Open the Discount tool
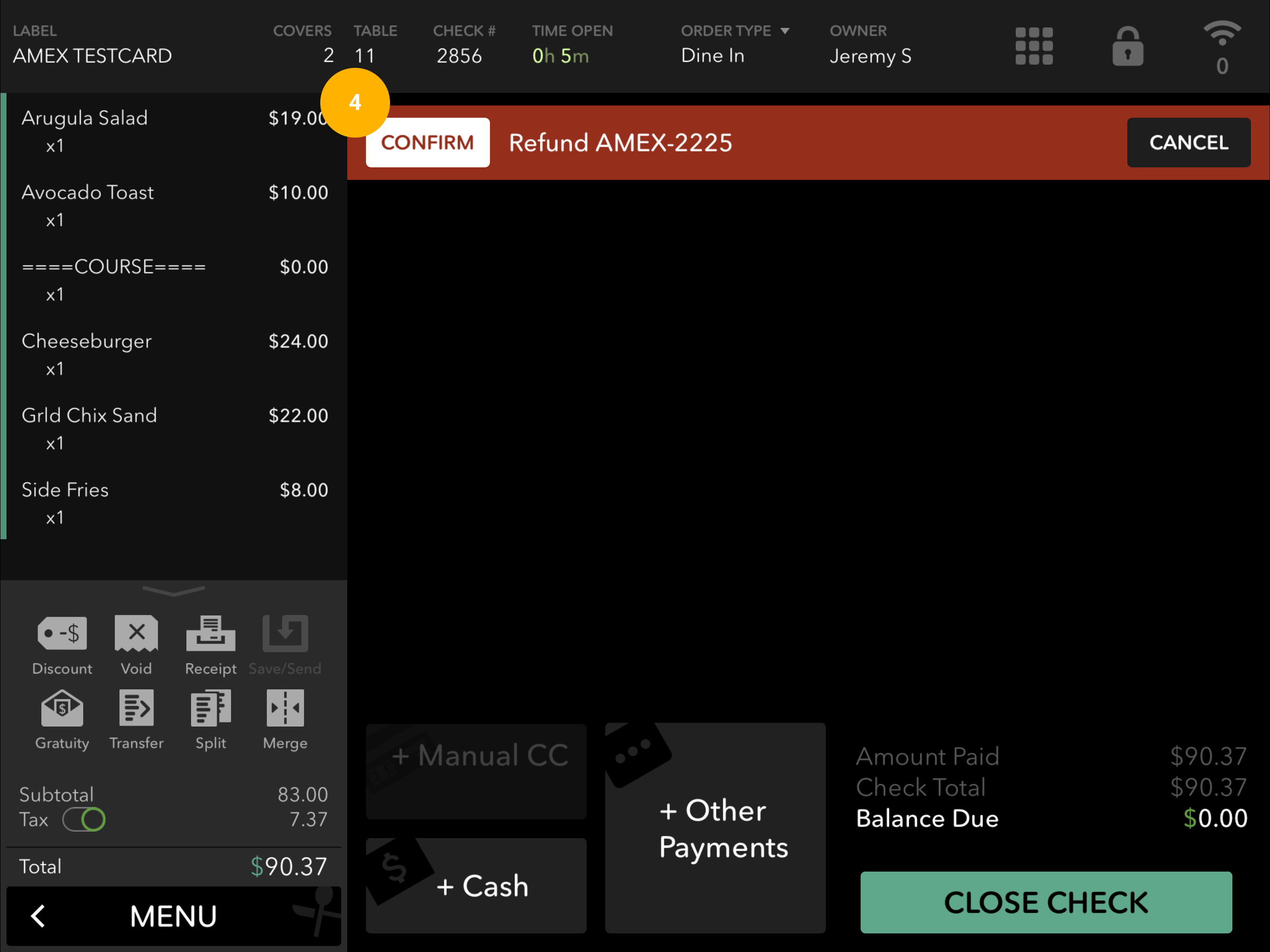The height and width of the screenshot is (952, 1270). pyautogui.click(x=62, y=645)
